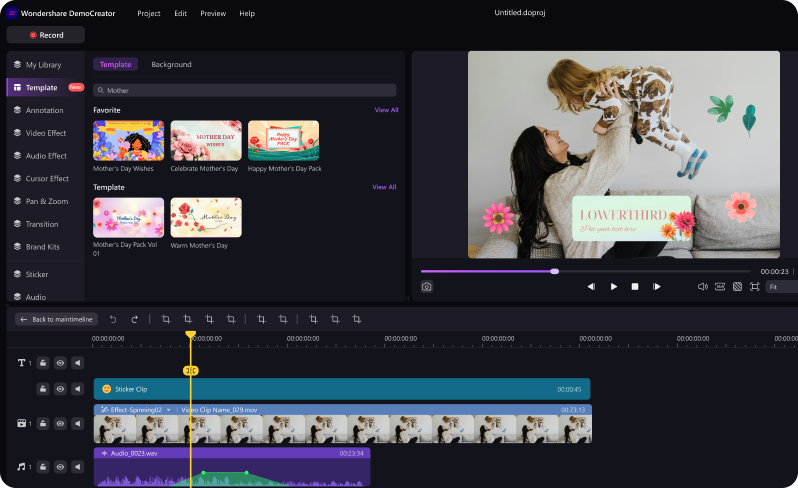798x488 pixels.
Task: Click the fullscreen icon left of Fit
Action: (754, 287)
